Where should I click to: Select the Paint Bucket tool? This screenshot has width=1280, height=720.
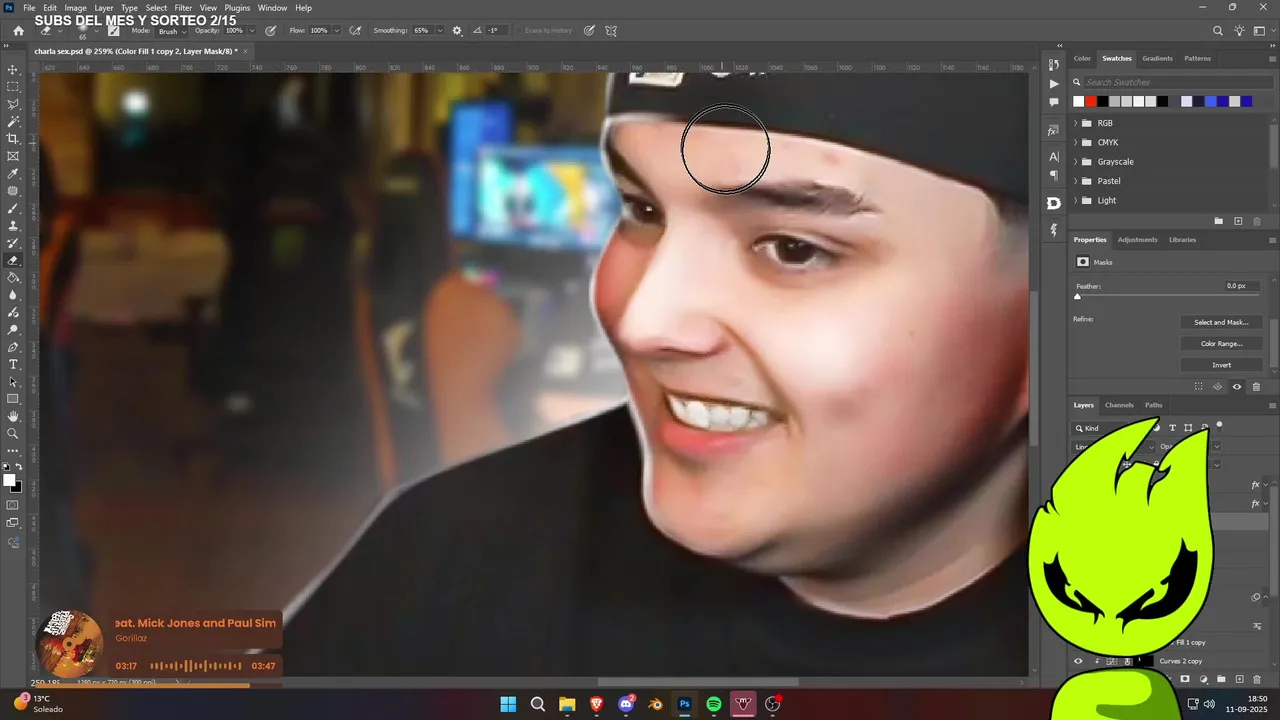click(13, 278)
